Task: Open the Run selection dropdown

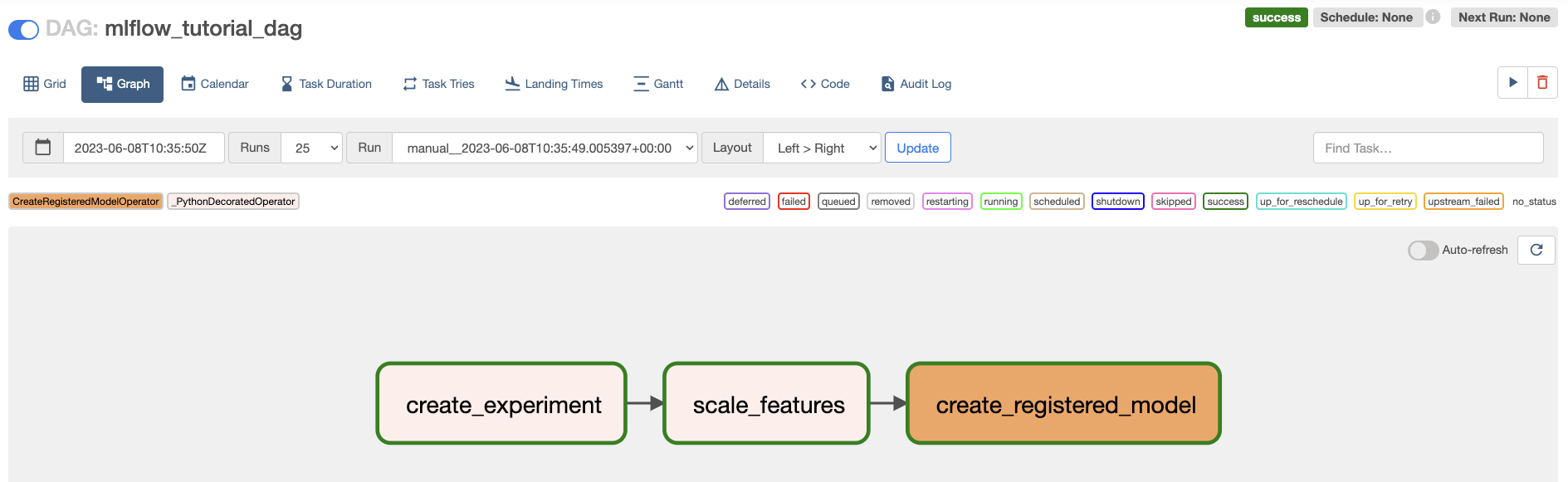Action: pos(545,148)
